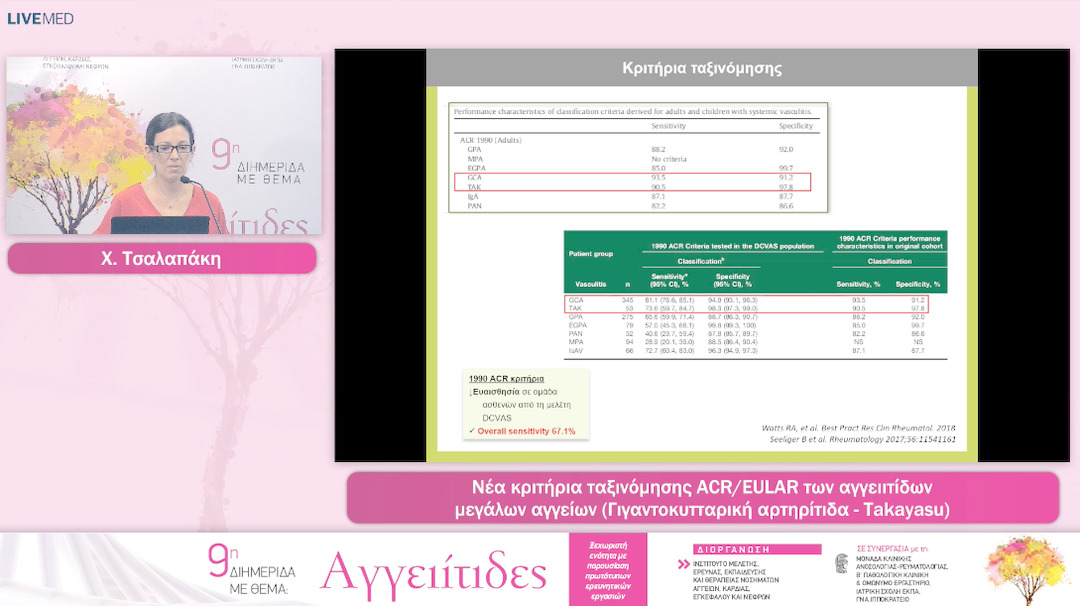Click the 9η Διημερίδα logo in footer
1080x606 pixels.
(x=252, y=570)
